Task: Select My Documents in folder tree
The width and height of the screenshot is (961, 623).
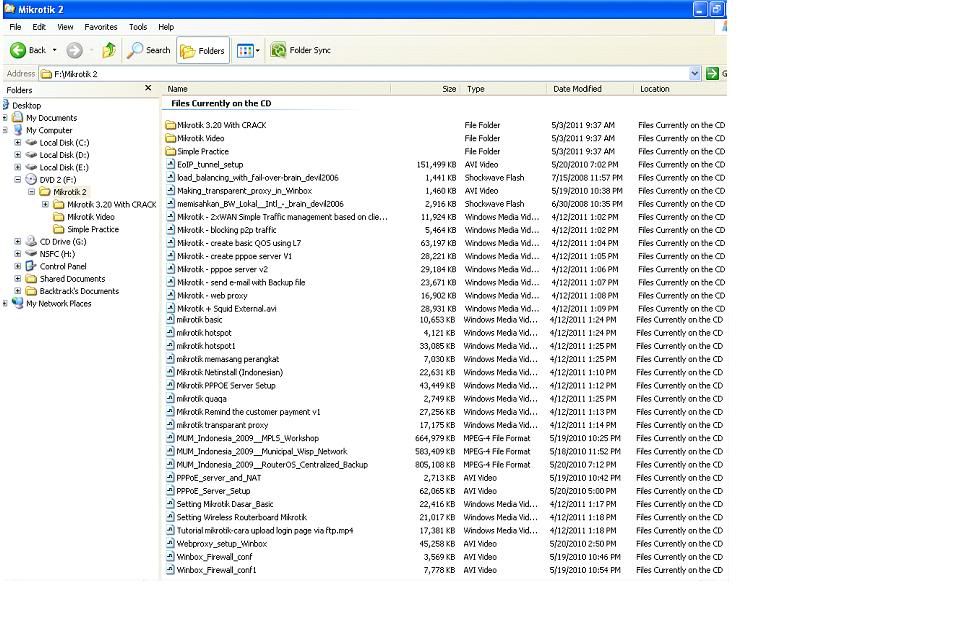Action: 51,118
